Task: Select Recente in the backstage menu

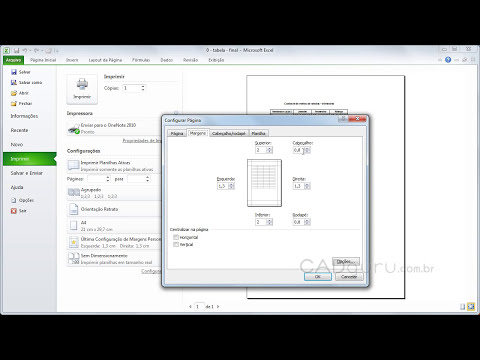Action: [19, 130]
